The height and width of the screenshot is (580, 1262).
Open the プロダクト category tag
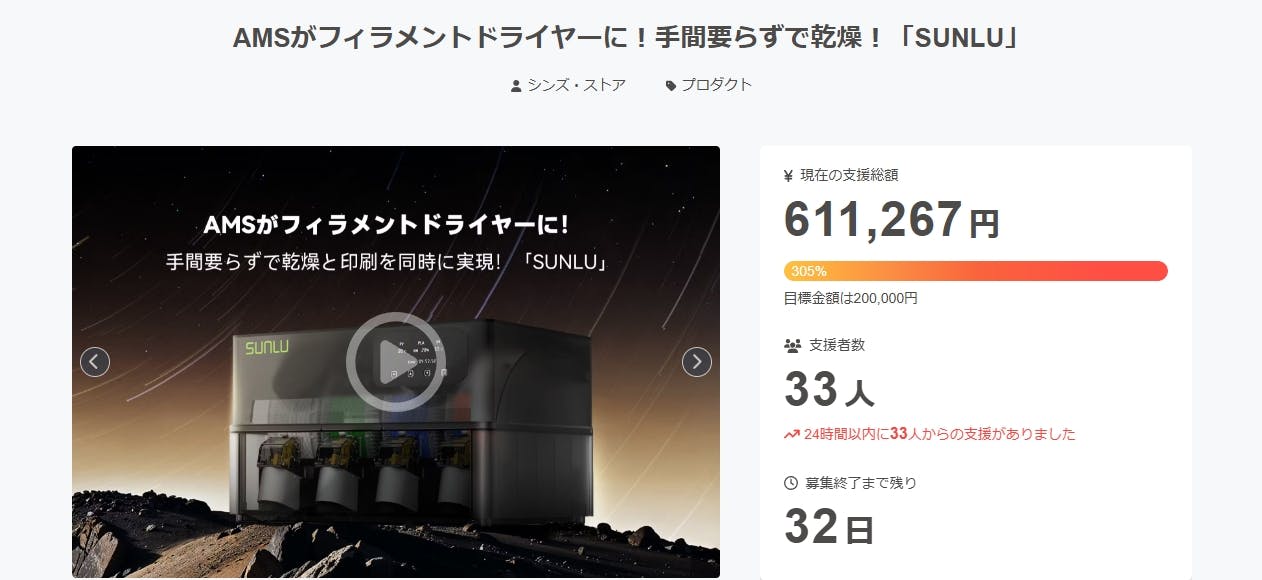(716, 85)
